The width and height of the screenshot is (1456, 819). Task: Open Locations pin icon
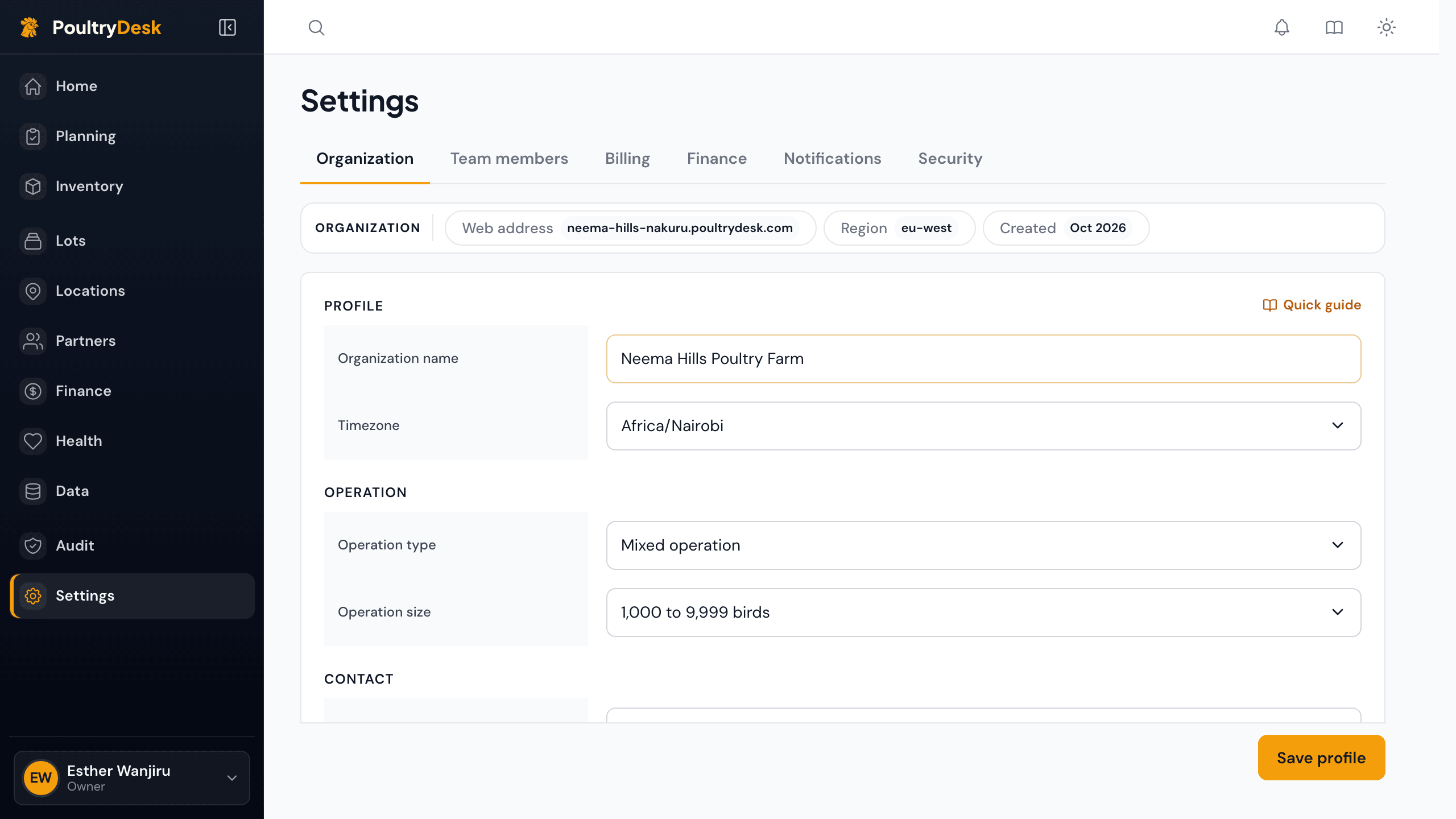(33, 291)
